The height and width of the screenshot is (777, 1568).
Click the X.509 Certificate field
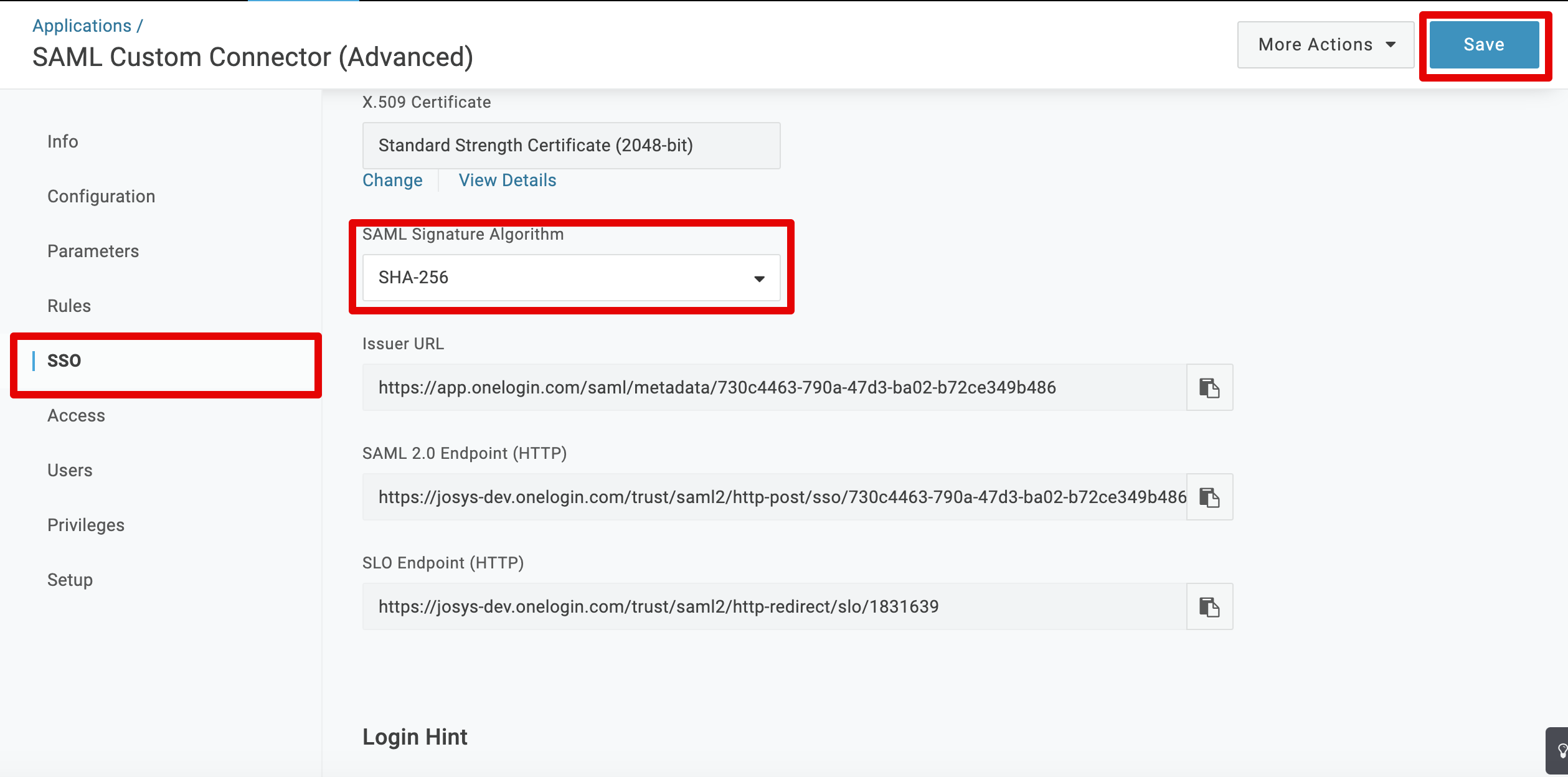(570, 146)
